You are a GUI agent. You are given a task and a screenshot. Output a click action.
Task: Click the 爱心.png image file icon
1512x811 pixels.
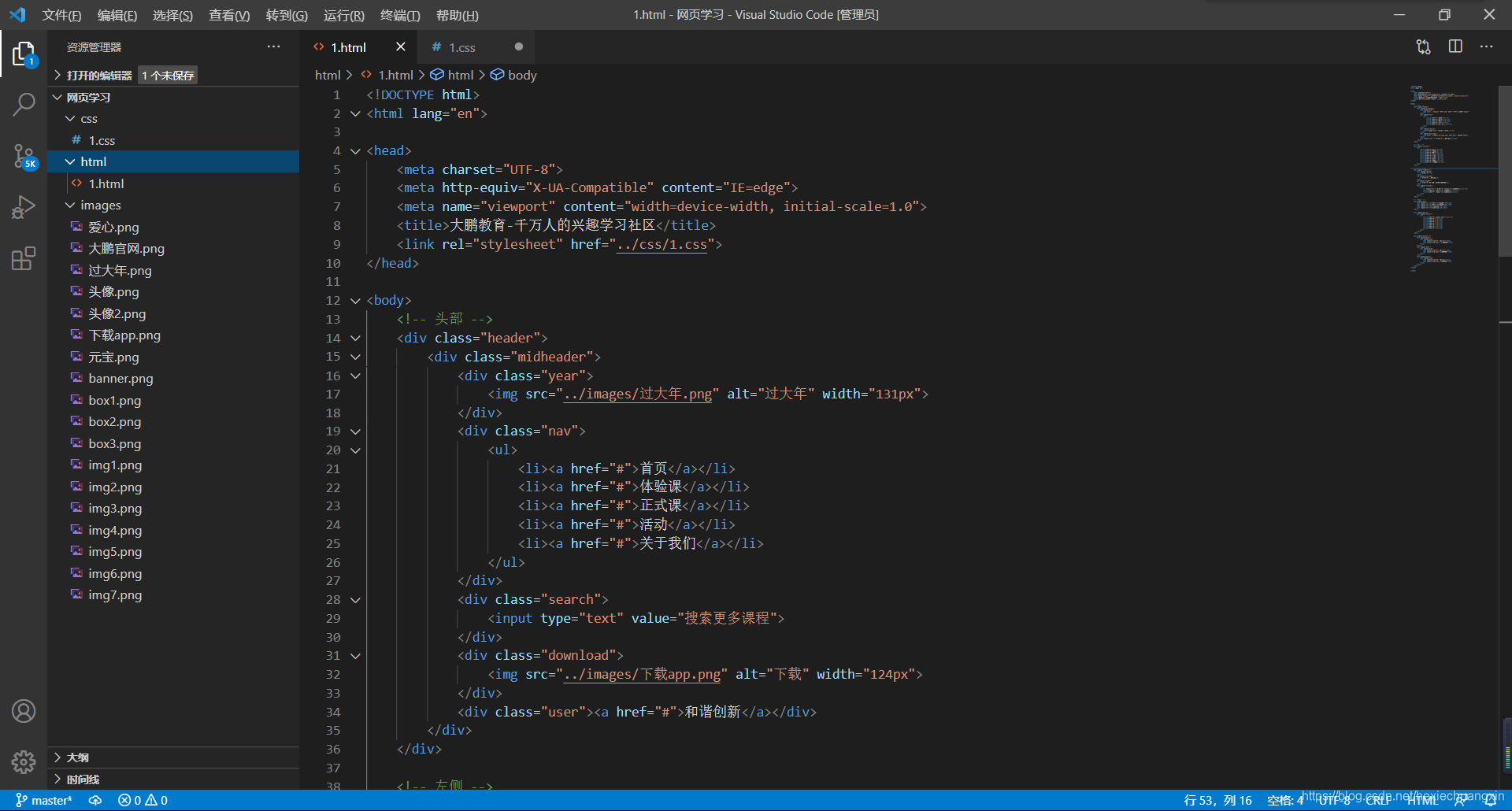(76, 227)
